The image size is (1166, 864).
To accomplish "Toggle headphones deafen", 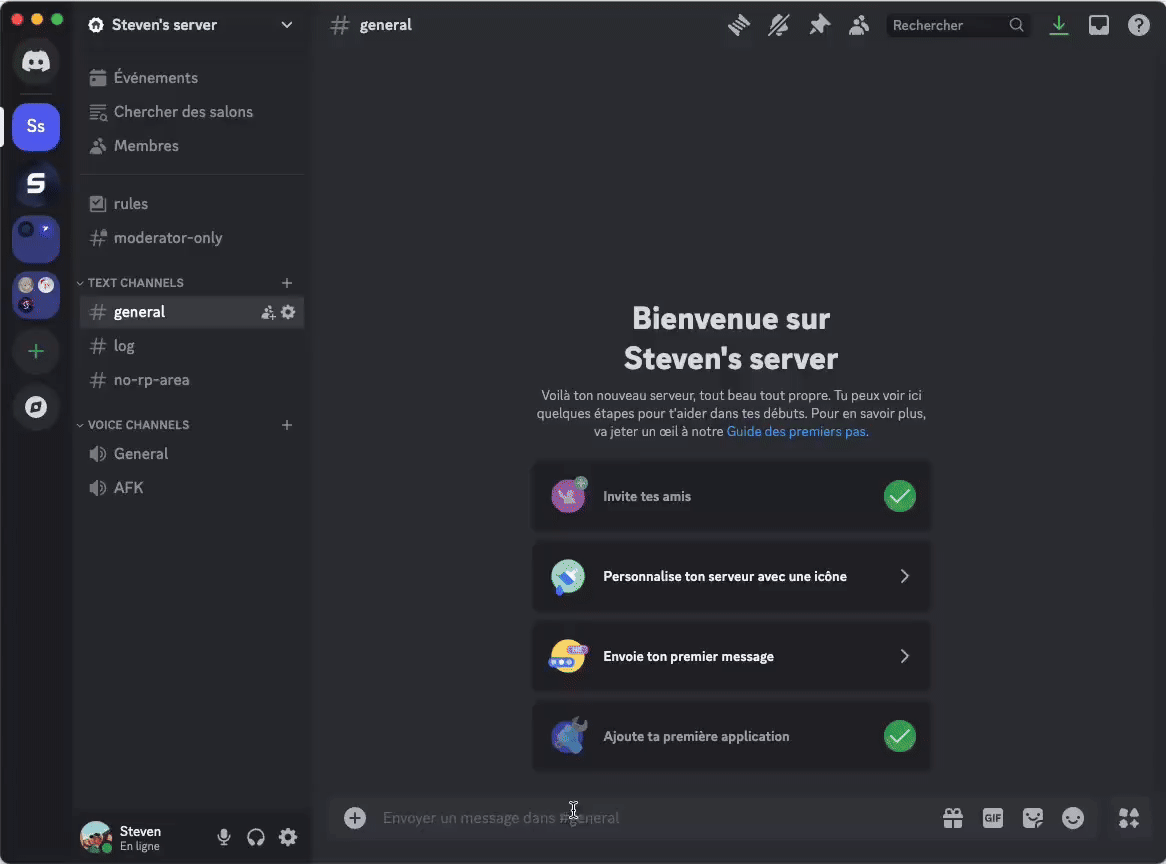I will pyautogui.click(x=256, y=837).
